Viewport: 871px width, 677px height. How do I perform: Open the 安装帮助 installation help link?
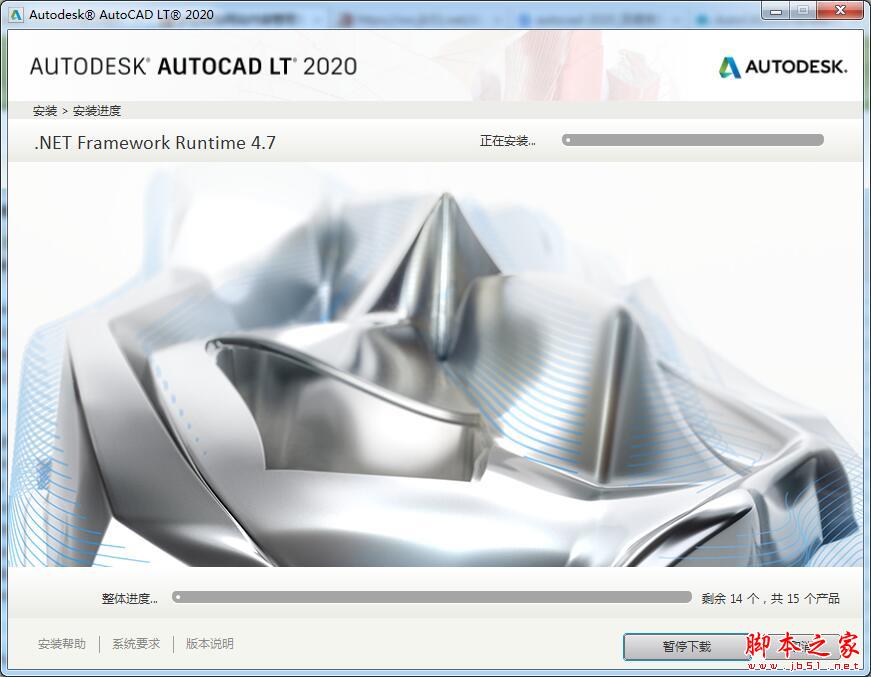tap(60, 643)
